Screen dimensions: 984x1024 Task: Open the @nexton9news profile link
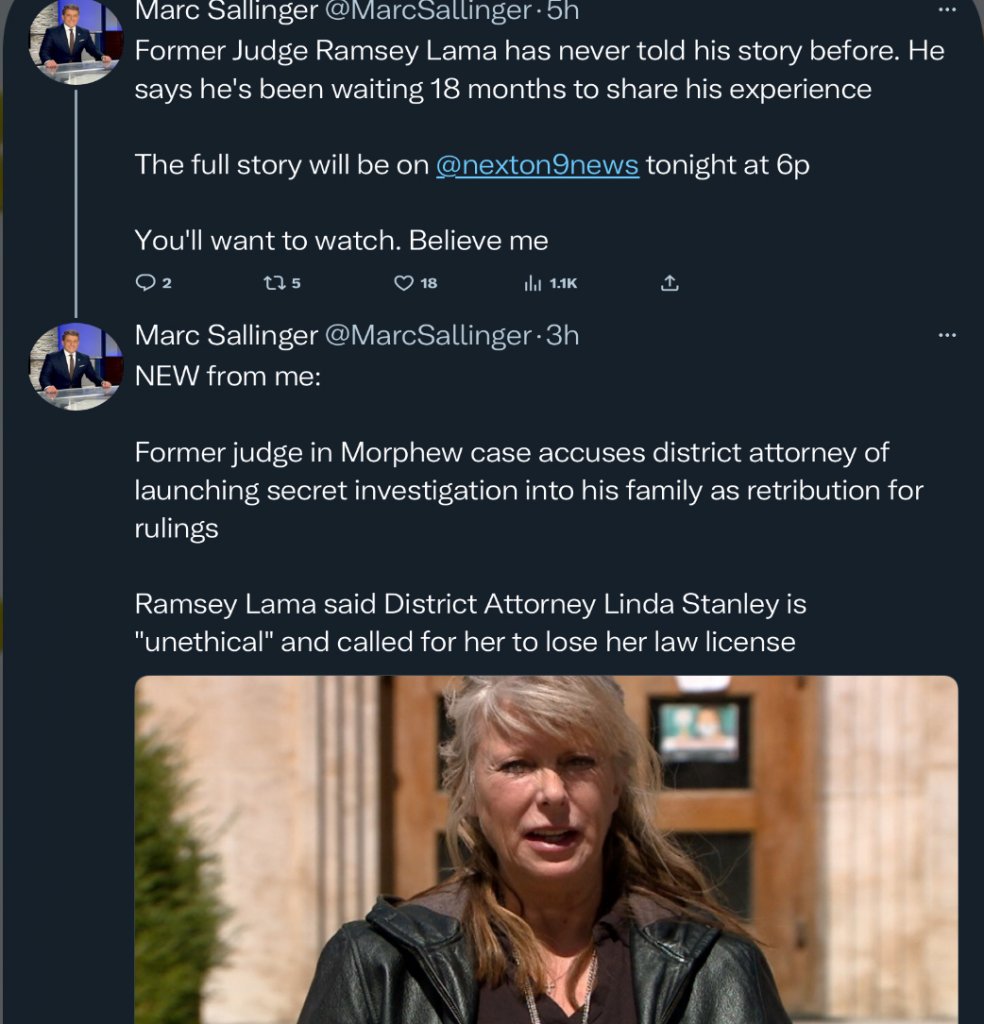(537, 165)
